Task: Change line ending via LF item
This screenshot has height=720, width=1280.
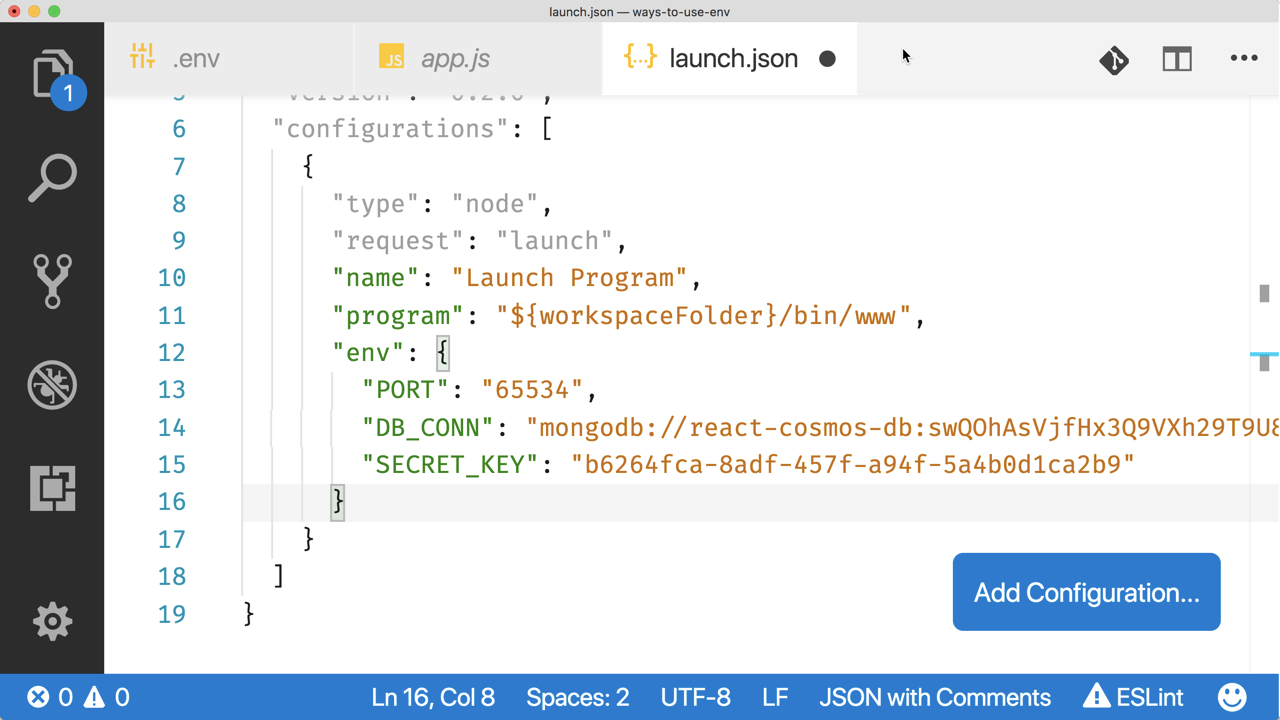Action: tap(775, 697)
